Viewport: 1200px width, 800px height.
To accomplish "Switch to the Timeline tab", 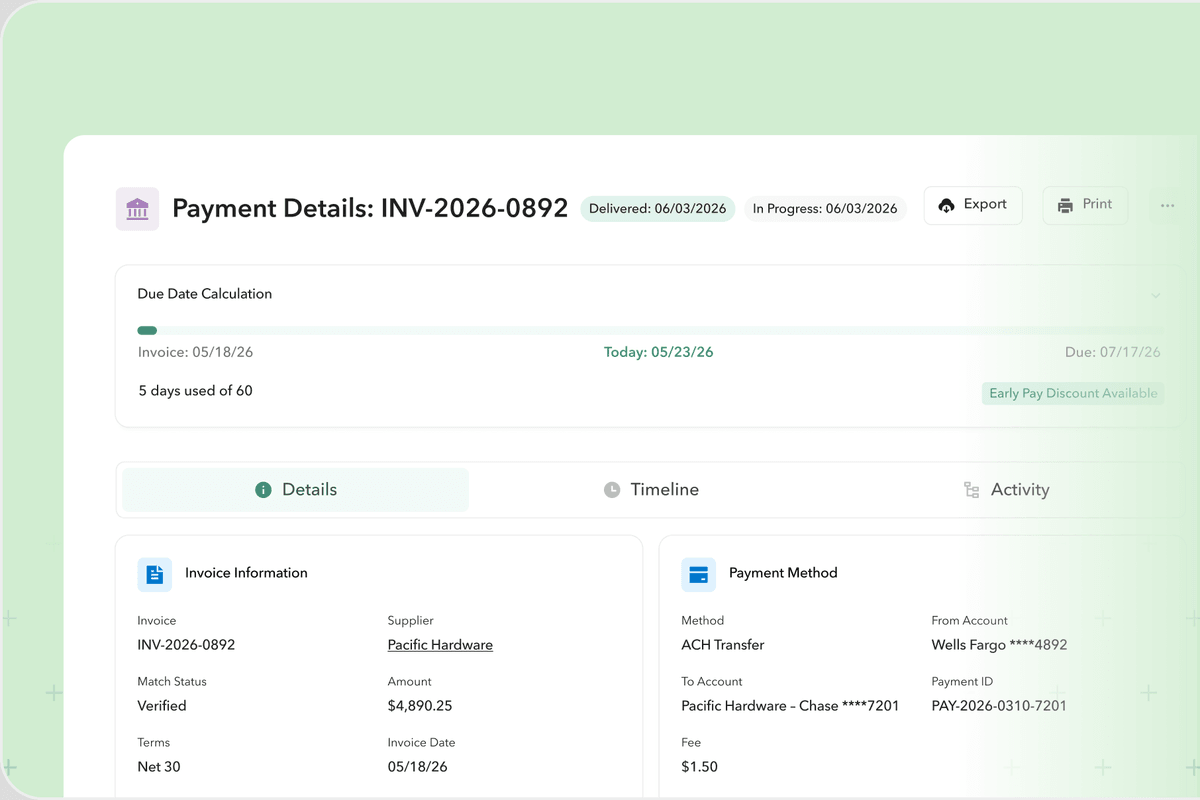I will point(651,490).
